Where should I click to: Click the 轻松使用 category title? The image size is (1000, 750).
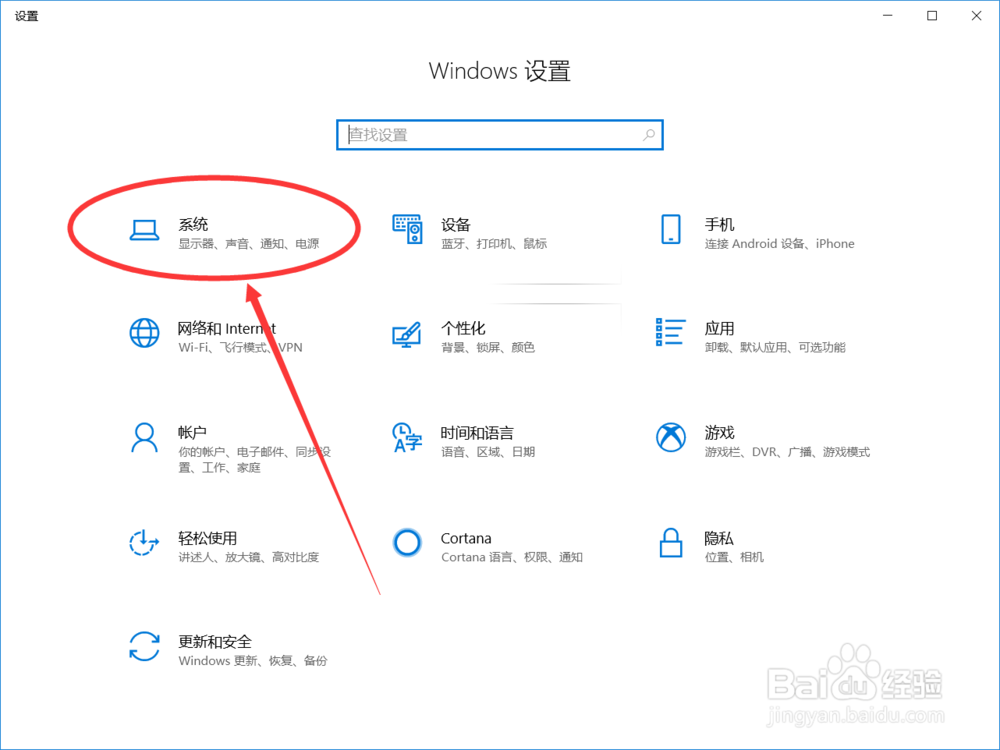click(208, 538)
